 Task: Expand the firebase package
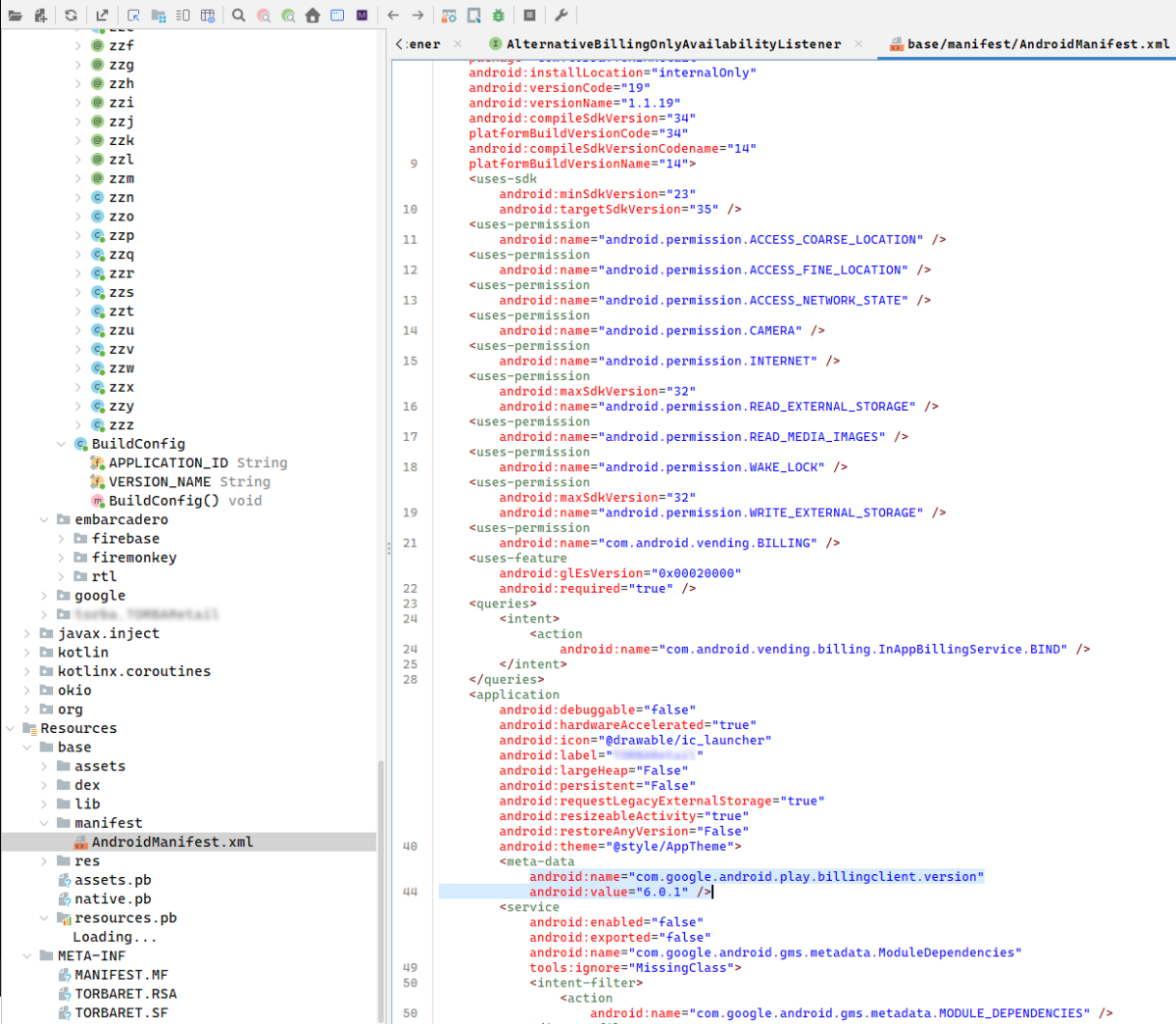[62, 539]
